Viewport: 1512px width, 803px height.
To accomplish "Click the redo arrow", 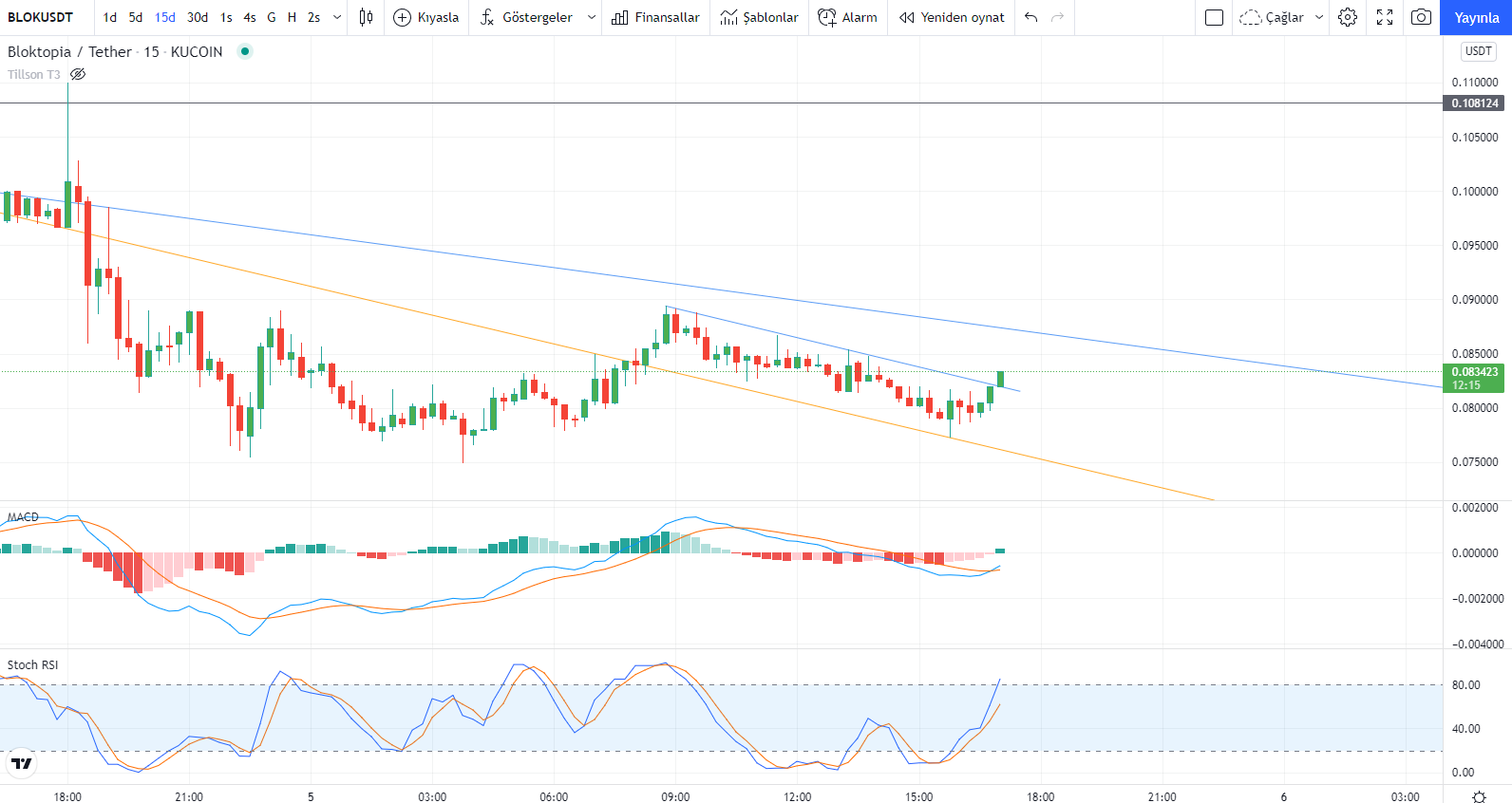I will tap(1058, 17).
